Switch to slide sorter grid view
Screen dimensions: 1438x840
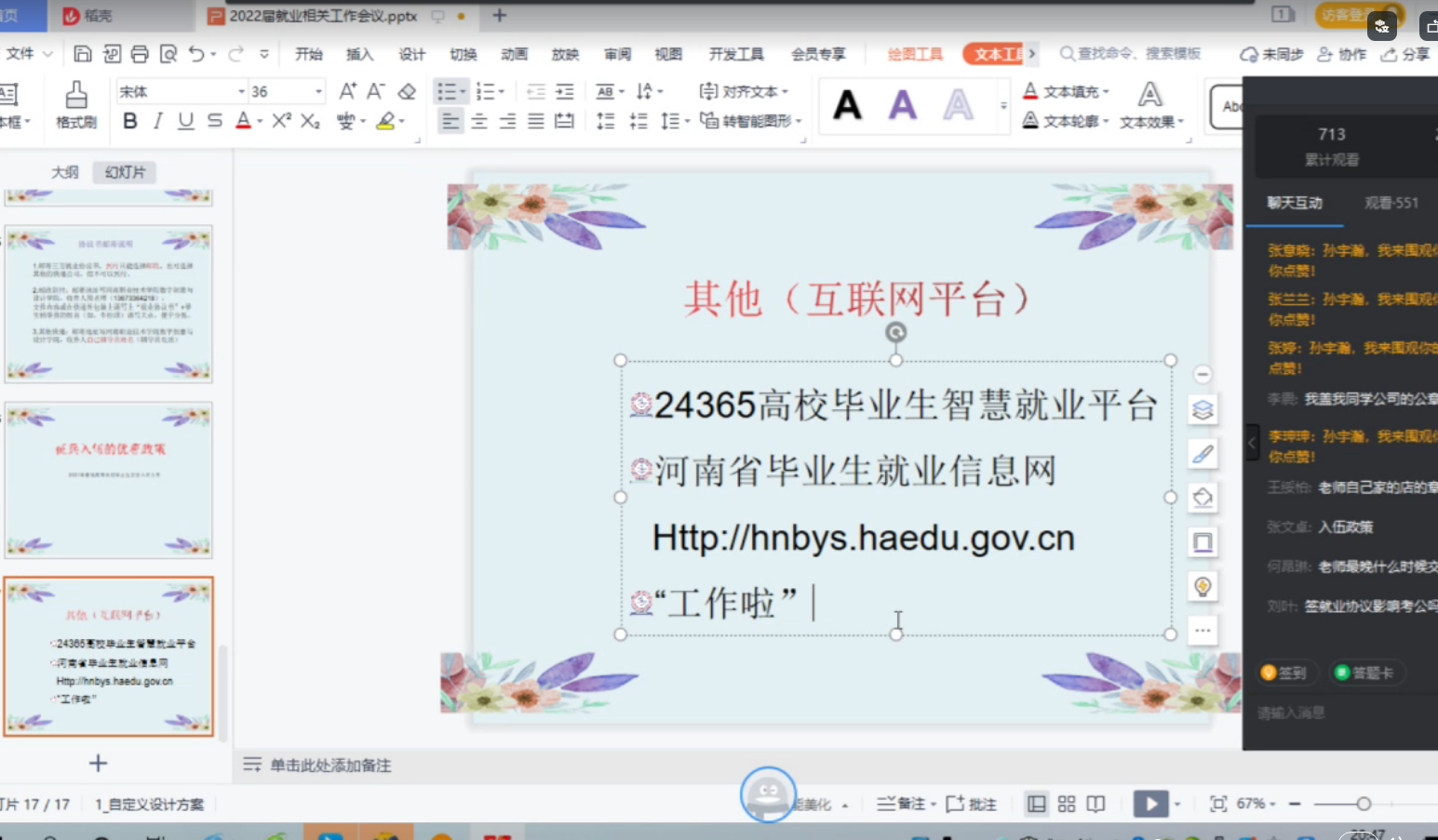(x=1067, y=804)
